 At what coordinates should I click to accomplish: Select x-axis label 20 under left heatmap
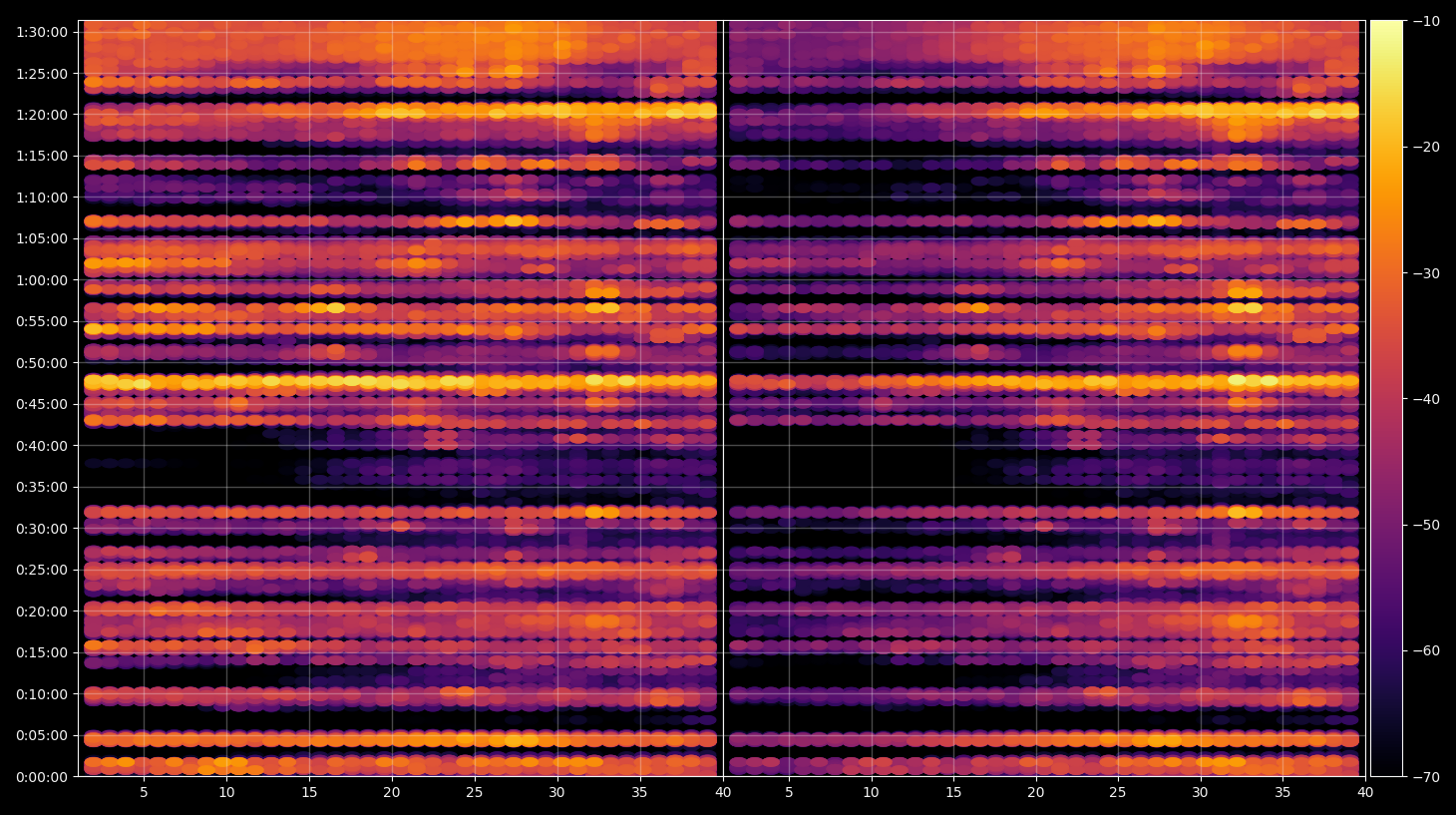392,793
